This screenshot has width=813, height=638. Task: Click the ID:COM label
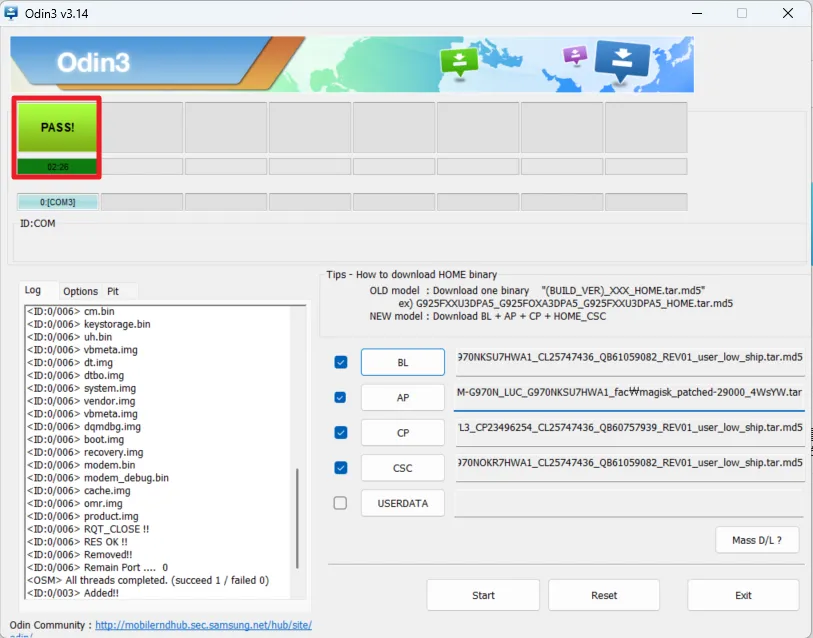click(x=37, y=224)
